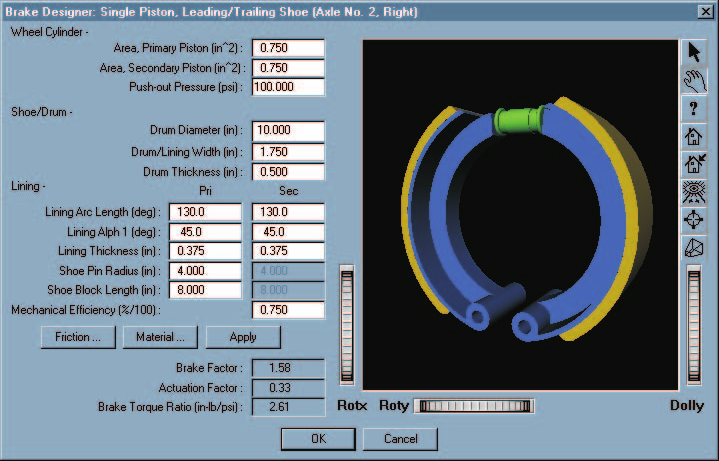Click the view all eye icon
Viewport: 719px width, 461px height.
click(x=694, y=193)
